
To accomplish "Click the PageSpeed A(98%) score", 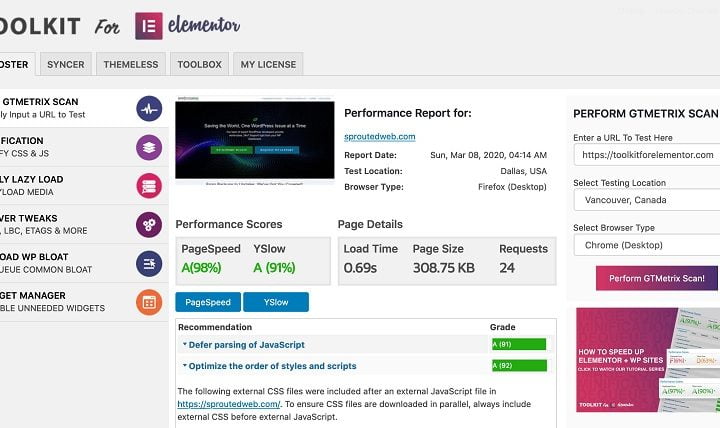I will (x=201, y=268).
